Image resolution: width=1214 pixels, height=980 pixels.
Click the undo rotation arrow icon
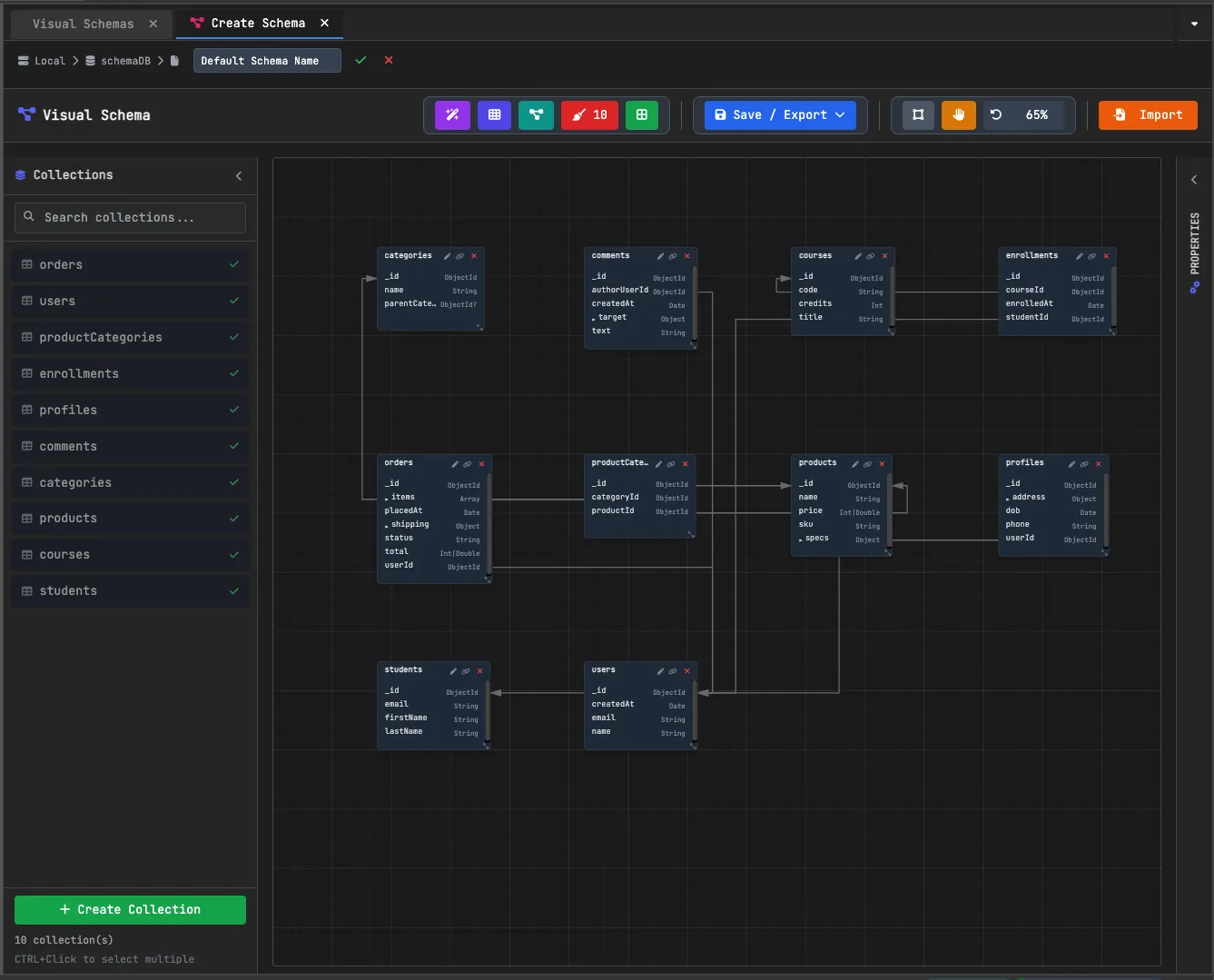pyautogui.click(x=995, y=114)
